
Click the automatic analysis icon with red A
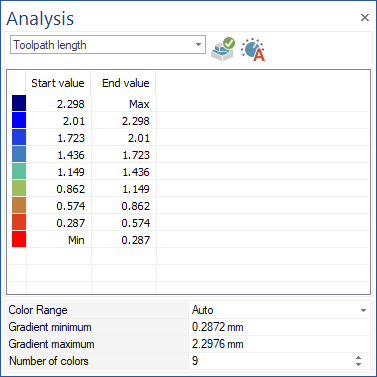pyautogui.click(x=253, y=49)
